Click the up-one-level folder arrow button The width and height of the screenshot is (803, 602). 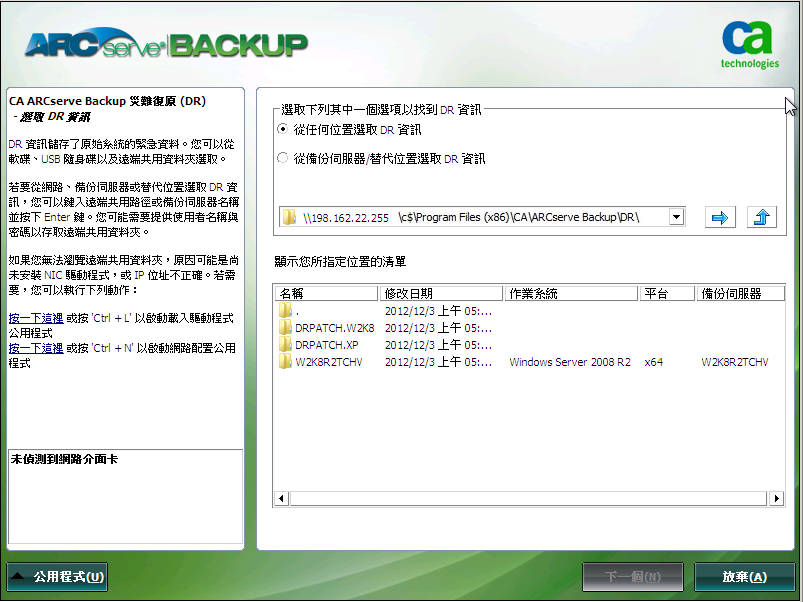click(x=762, y=218)
